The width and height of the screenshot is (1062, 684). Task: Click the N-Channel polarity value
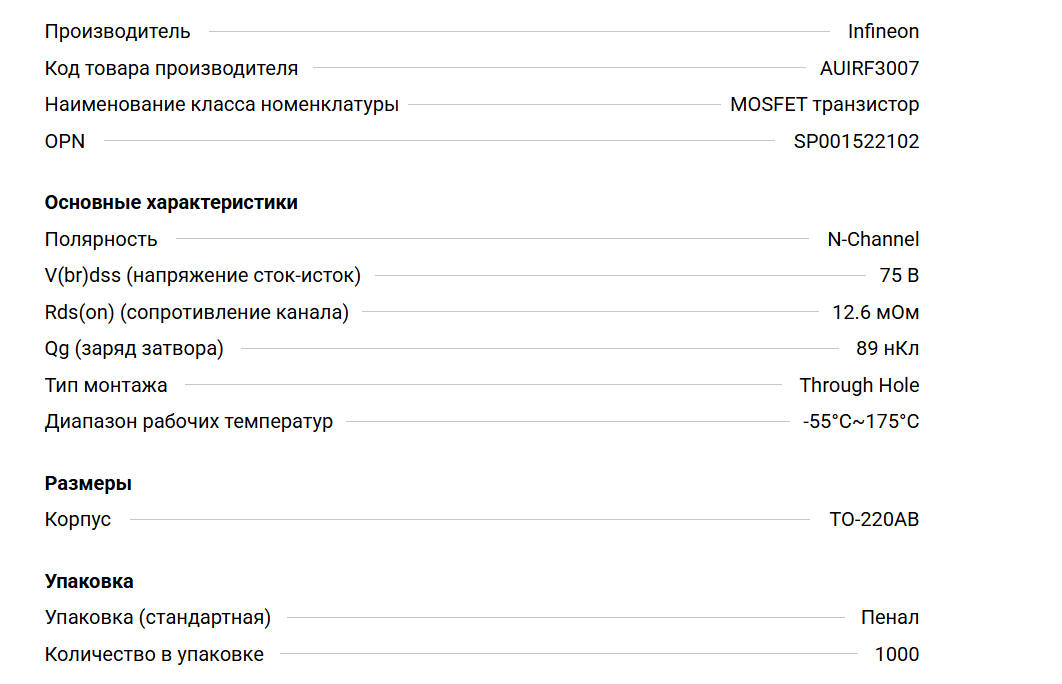coord(873,239)
